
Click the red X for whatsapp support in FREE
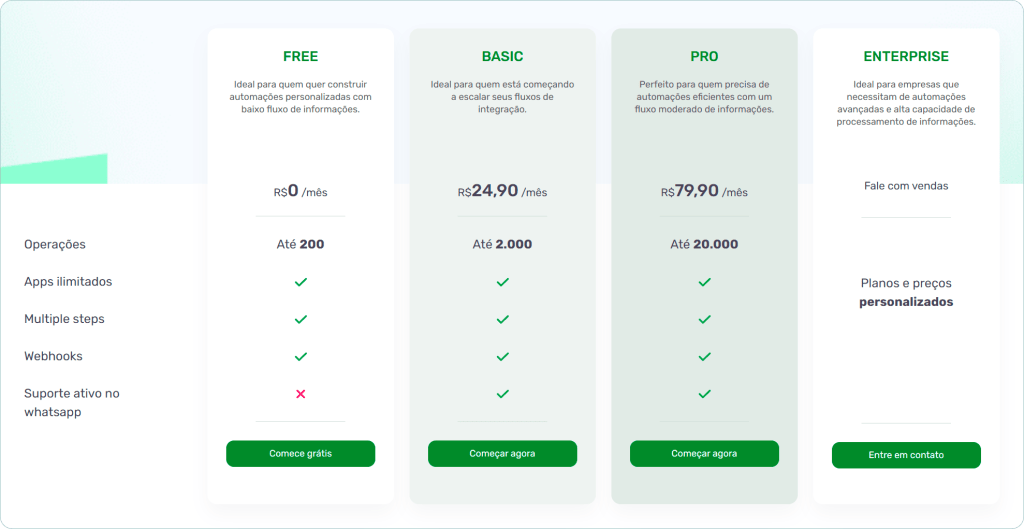point(300,394)
